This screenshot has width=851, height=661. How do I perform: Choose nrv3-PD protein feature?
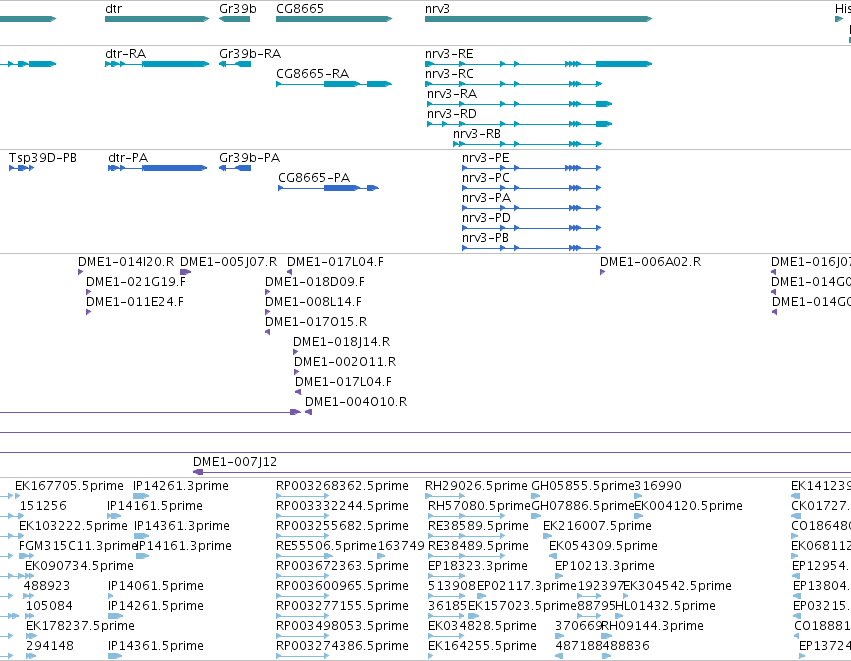pyautogui.click(x=531, y=228)
